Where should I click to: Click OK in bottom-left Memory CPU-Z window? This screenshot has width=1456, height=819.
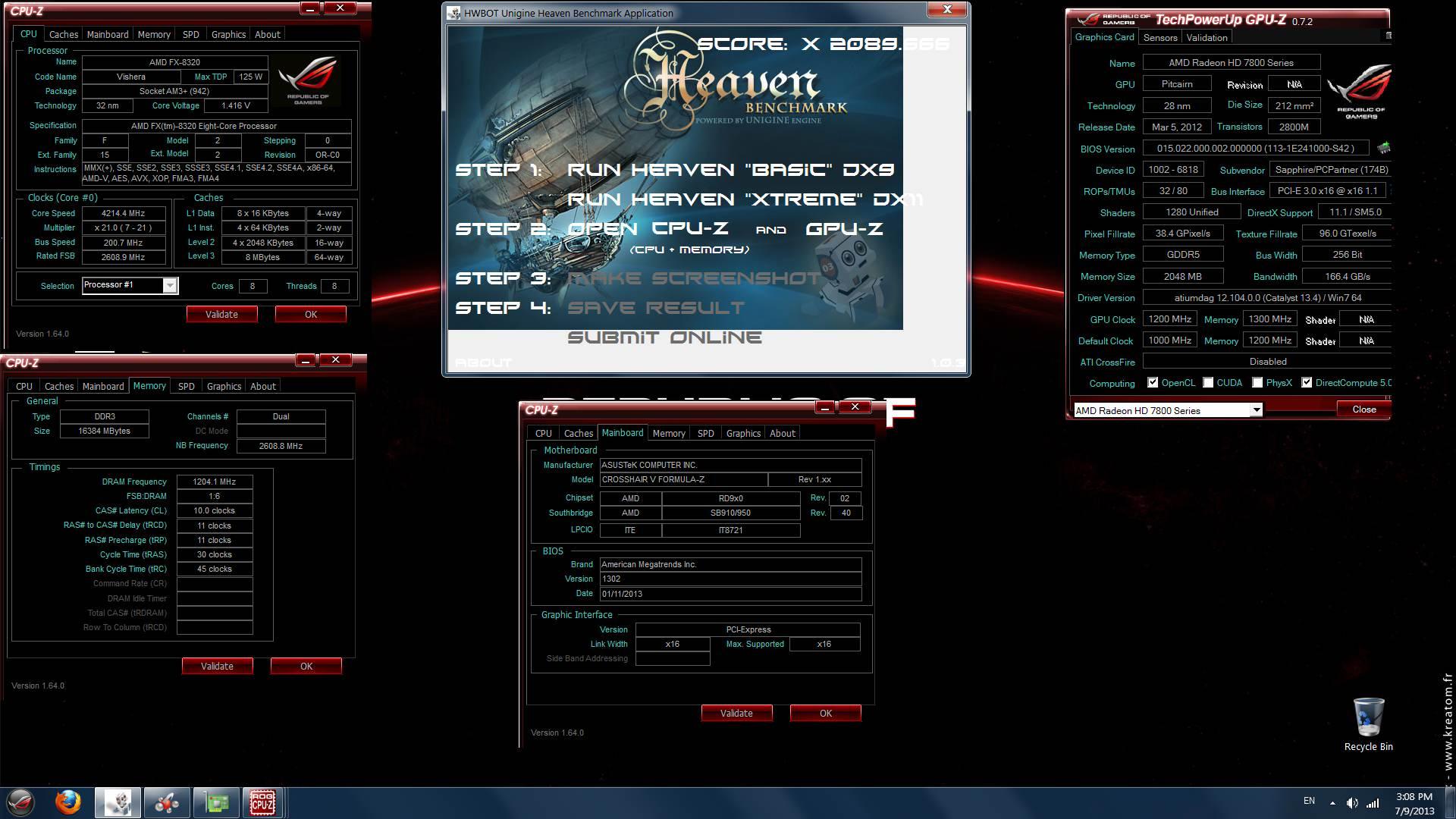(x=306, y=666)
